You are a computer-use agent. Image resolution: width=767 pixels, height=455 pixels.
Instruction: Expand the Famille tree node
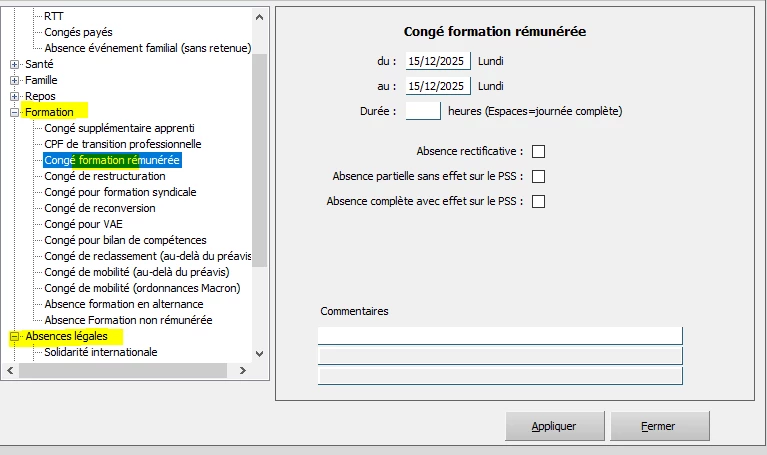click(x=15, y=80)
